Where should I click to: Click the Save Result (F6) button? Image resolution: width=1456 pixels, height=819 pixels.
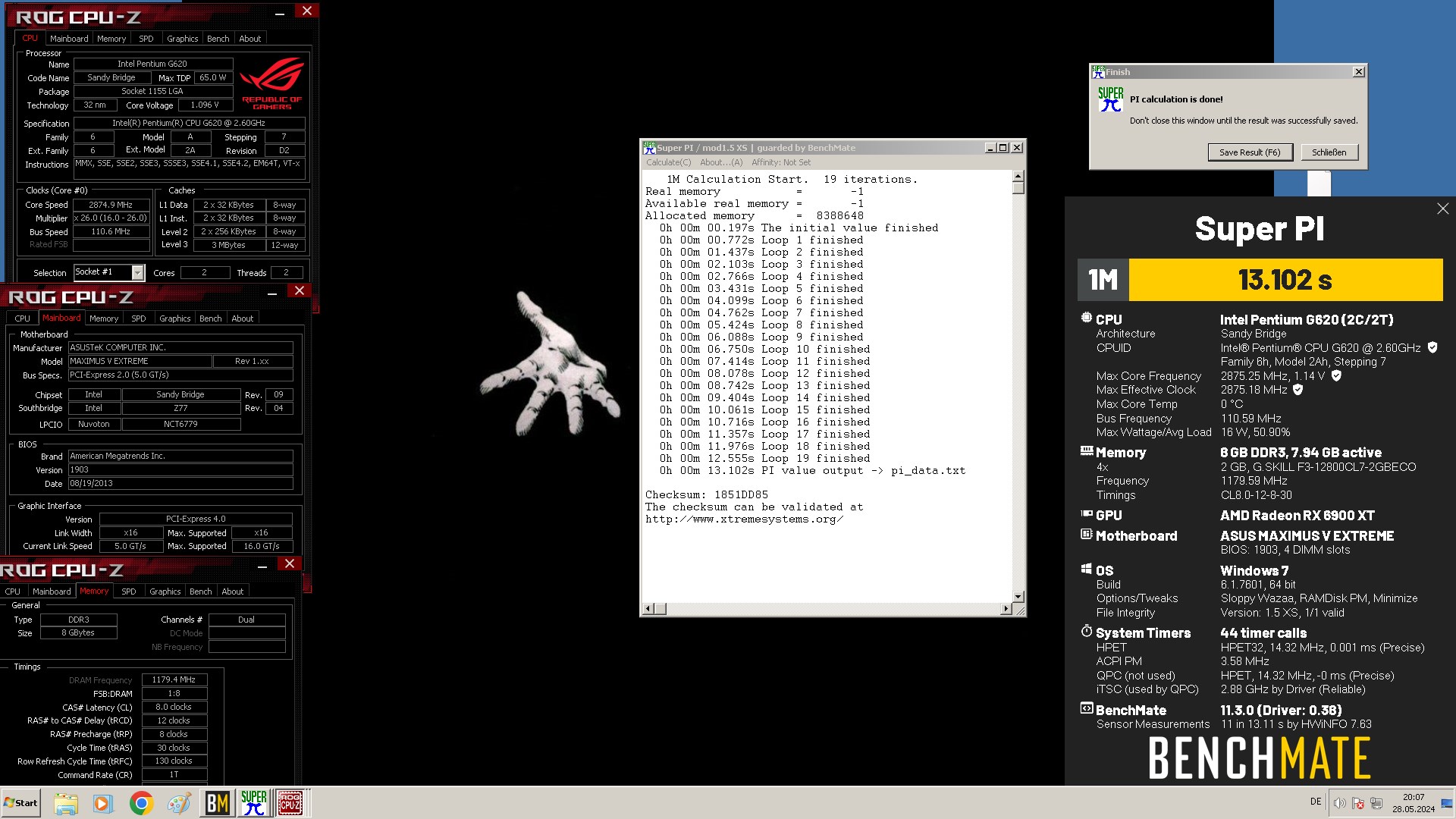(1250, 152)
